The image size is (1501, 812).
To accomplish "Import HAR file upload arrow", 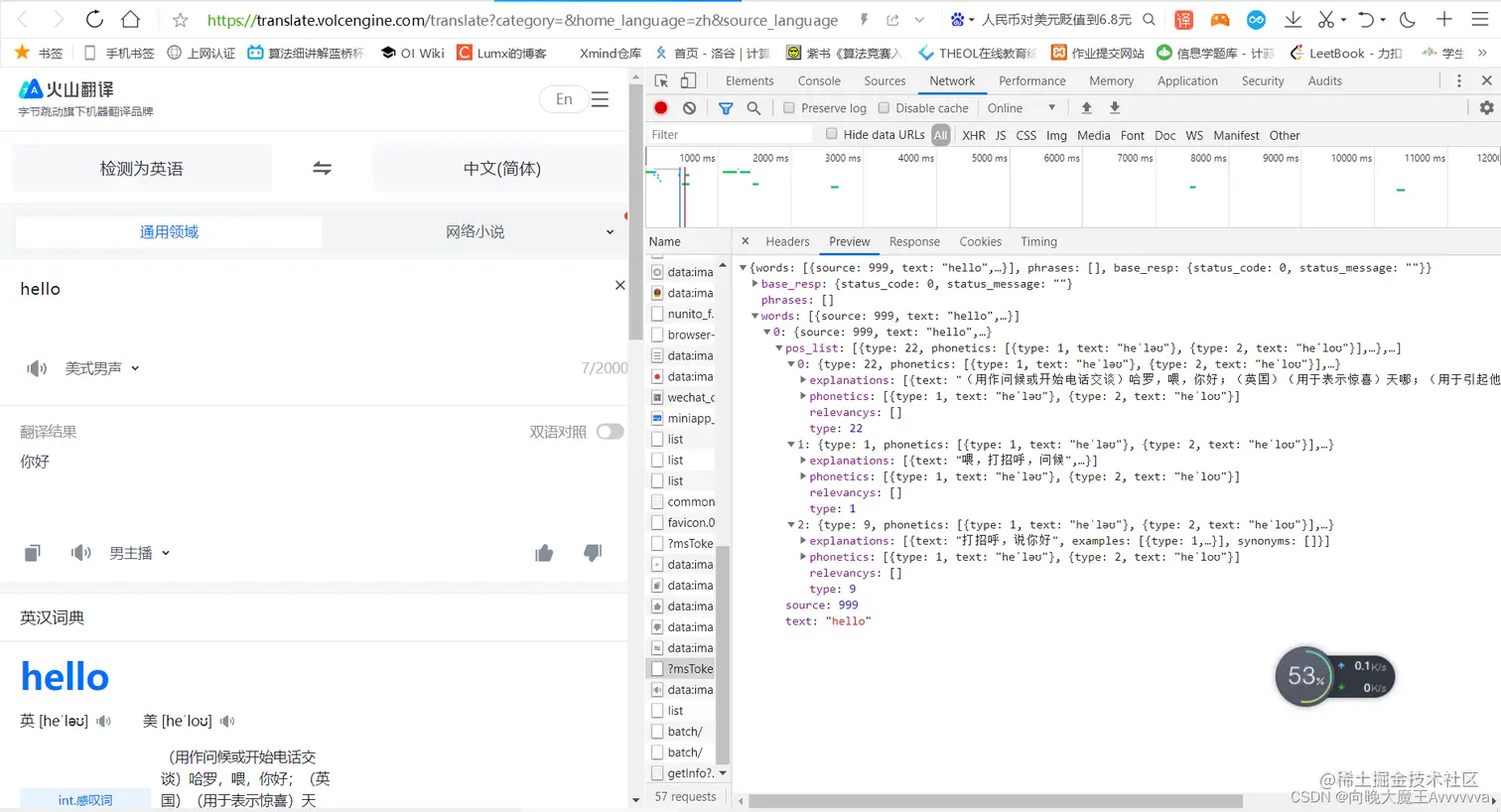I will coord(1086,107).
